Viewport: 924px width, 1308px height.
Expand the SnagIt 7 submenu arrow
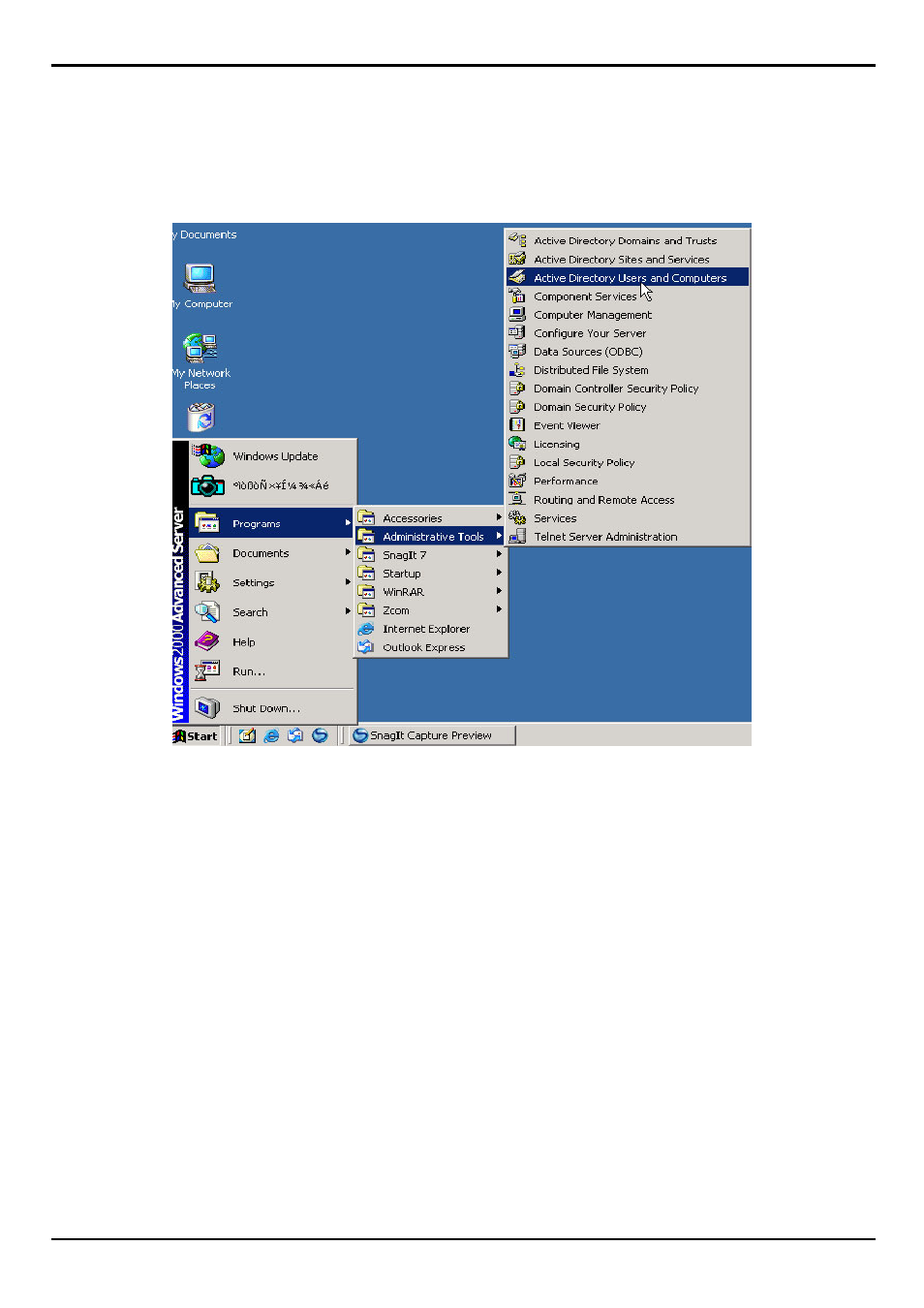click(x=499, y=554)
